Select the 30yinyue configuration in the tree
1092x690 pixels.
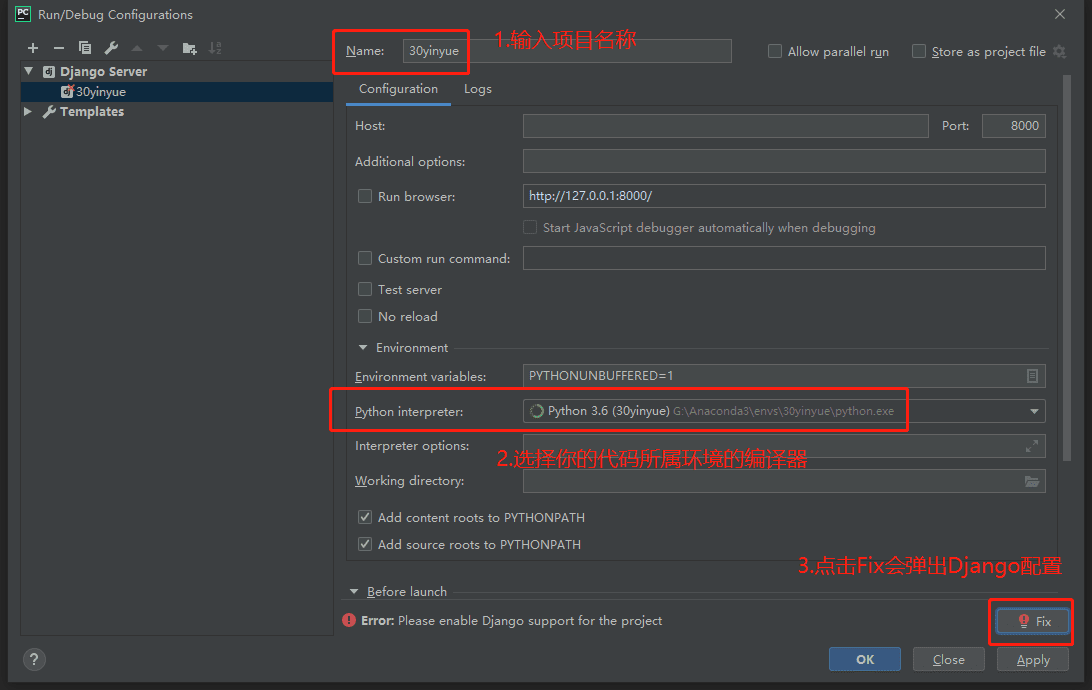(x=100, y=92)
